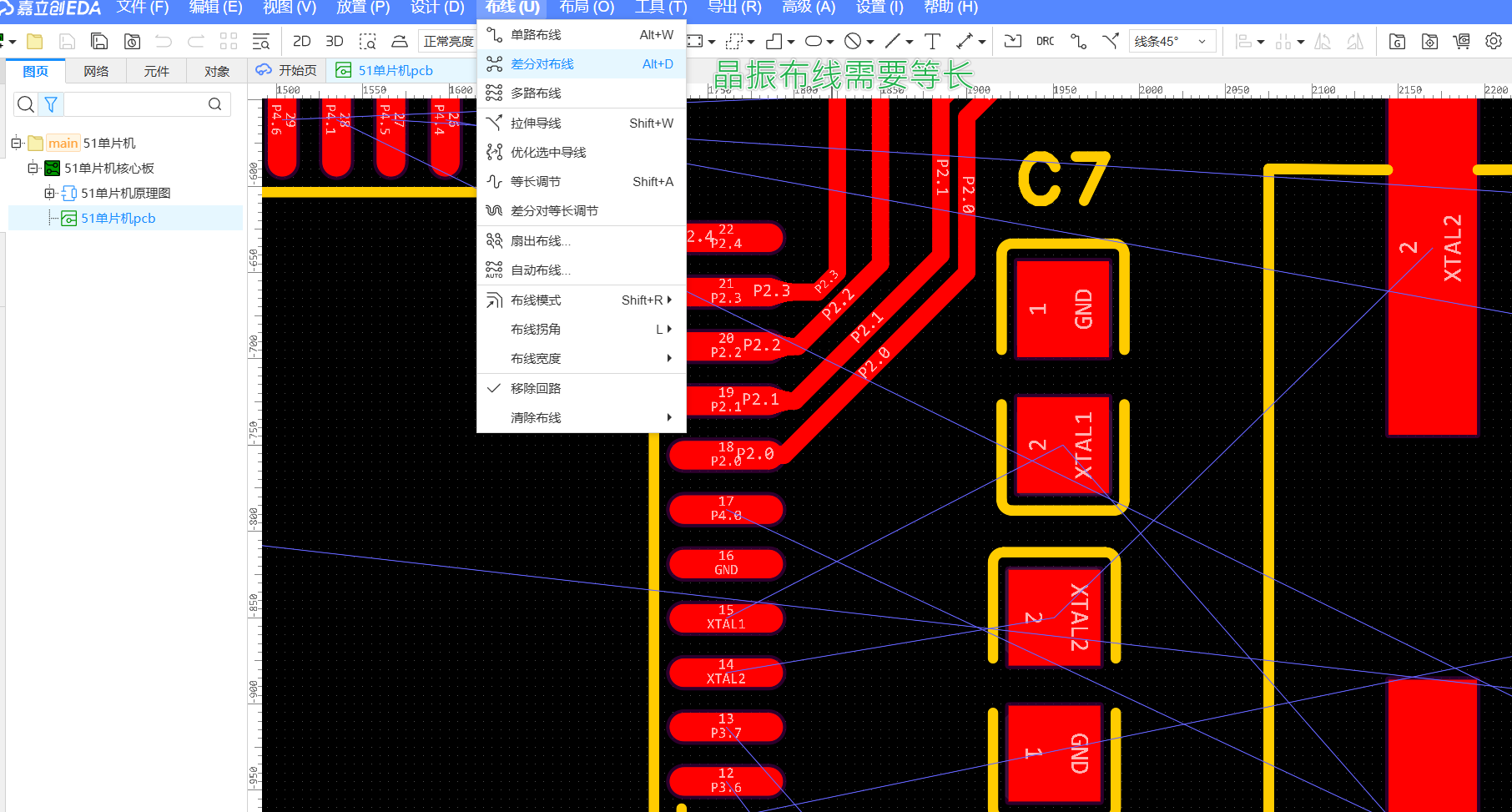Click the Gerber export folder icon

pos(1397,41)
